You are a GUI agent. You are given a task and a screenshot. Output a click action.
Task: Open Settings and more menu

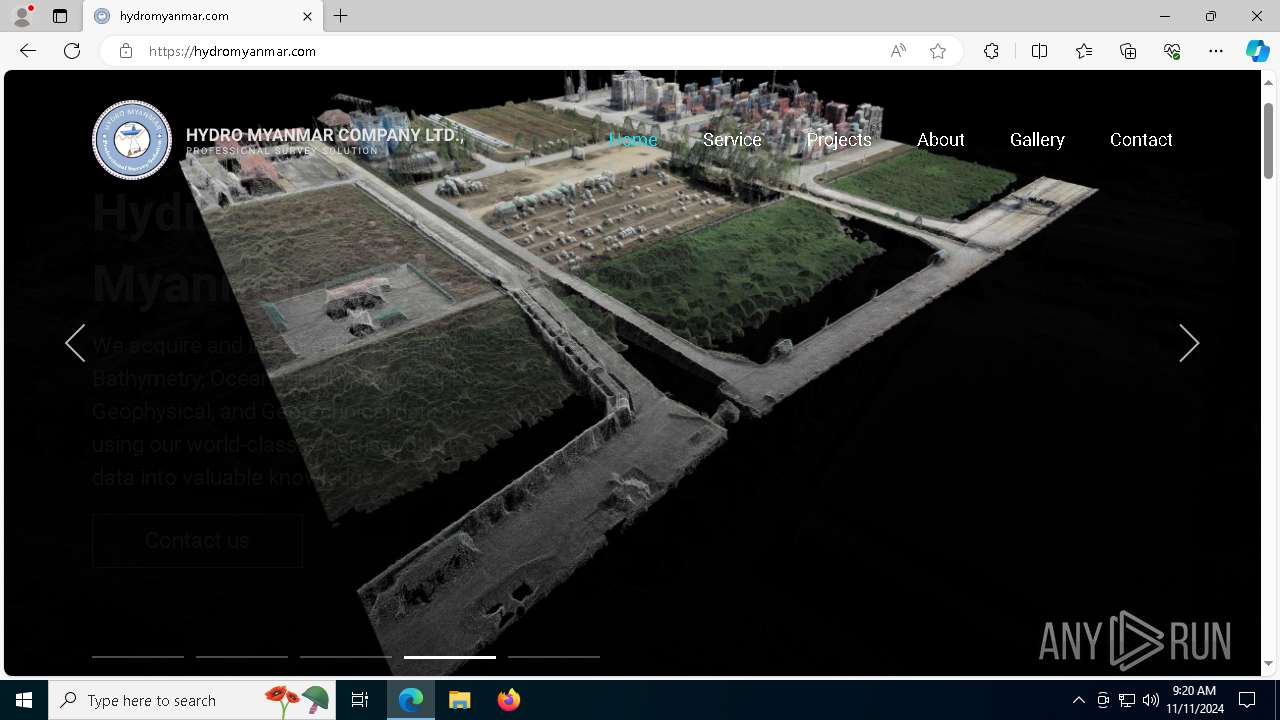click(1216, 51)
